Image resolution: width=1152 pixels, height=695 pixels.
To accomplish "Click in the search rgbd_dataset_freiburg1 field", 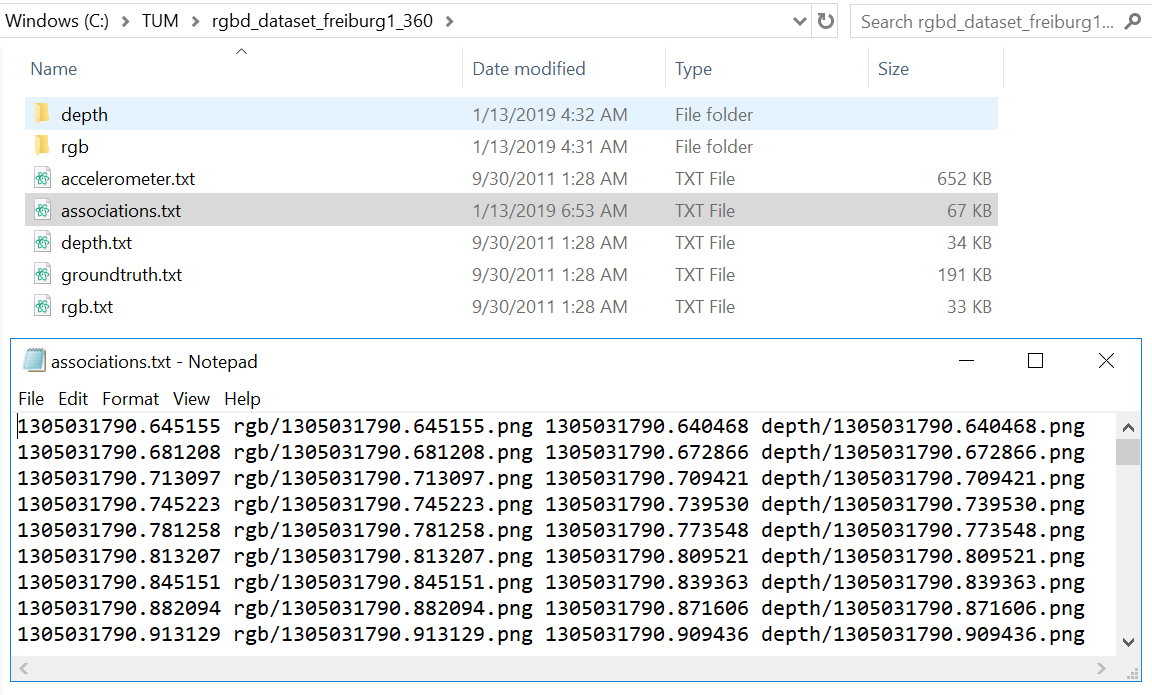I will [x=985, y=21].
